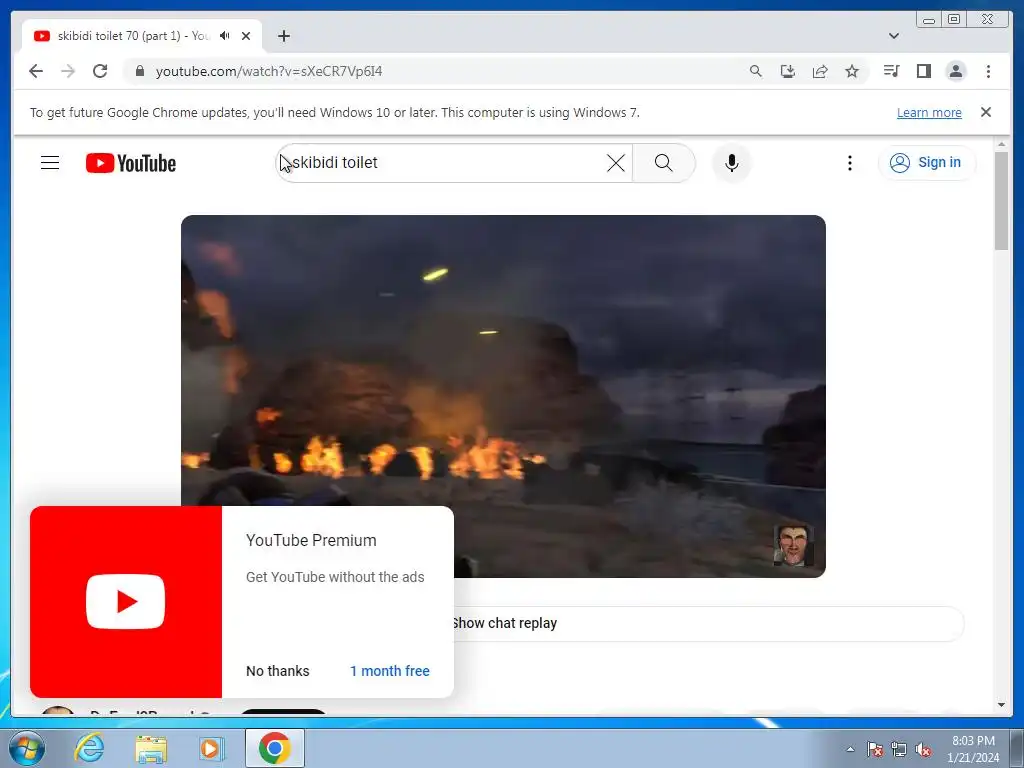Go to YouTube home via logo

(x=131, y=163)
